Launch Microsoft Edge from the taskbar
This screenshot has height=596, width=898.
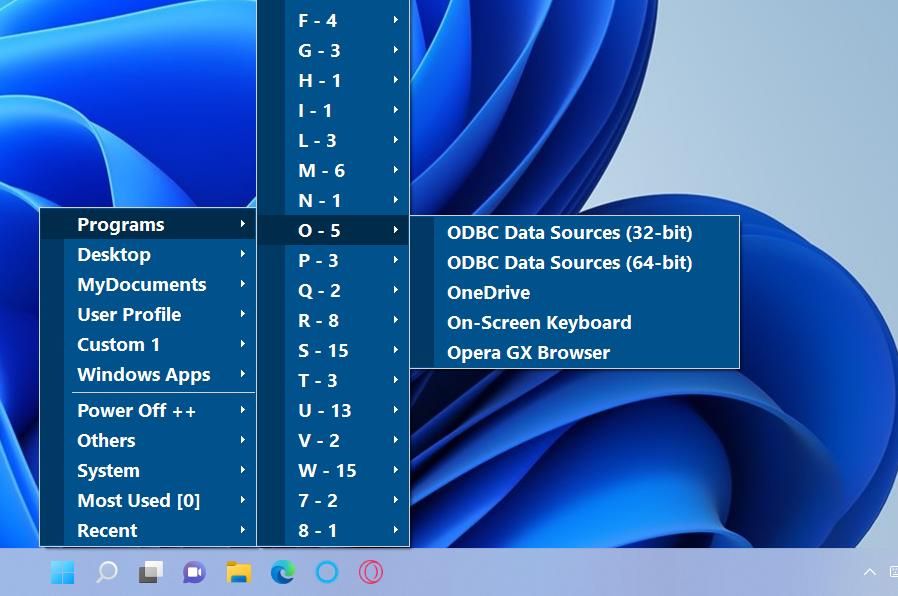click(283, 572)
